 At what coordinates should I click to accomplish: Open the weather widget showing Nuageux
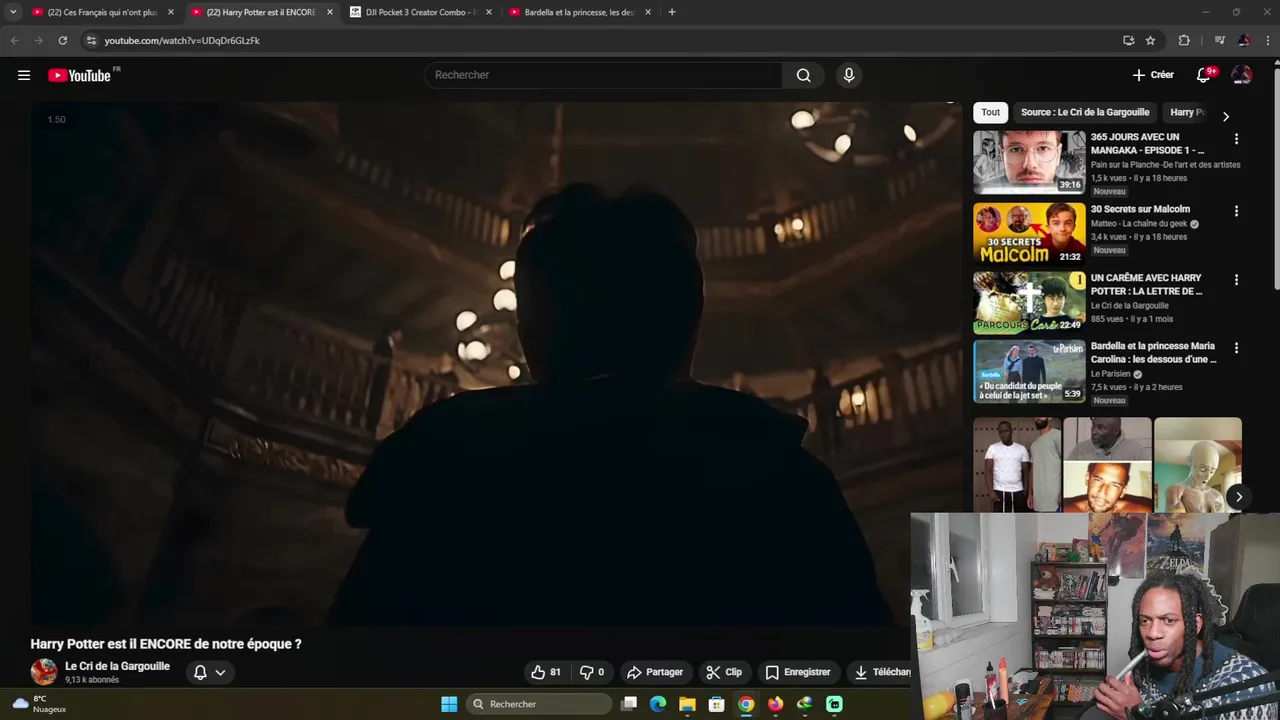40,704
